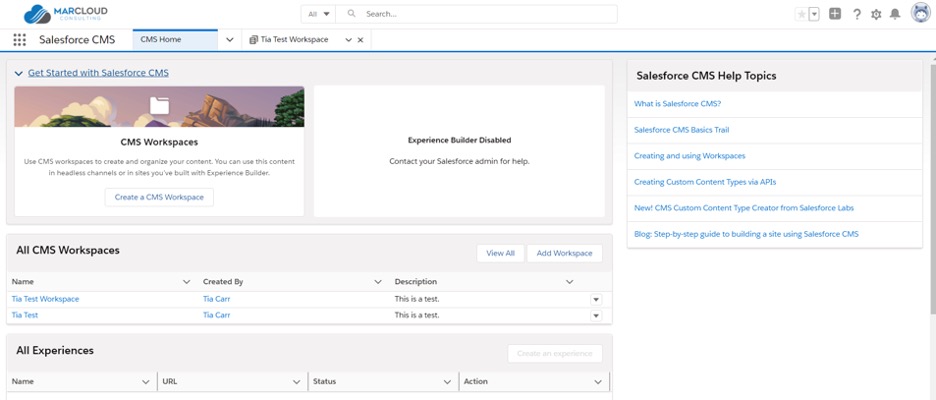Open the Name column menu in workspaces

pos(187,282)
